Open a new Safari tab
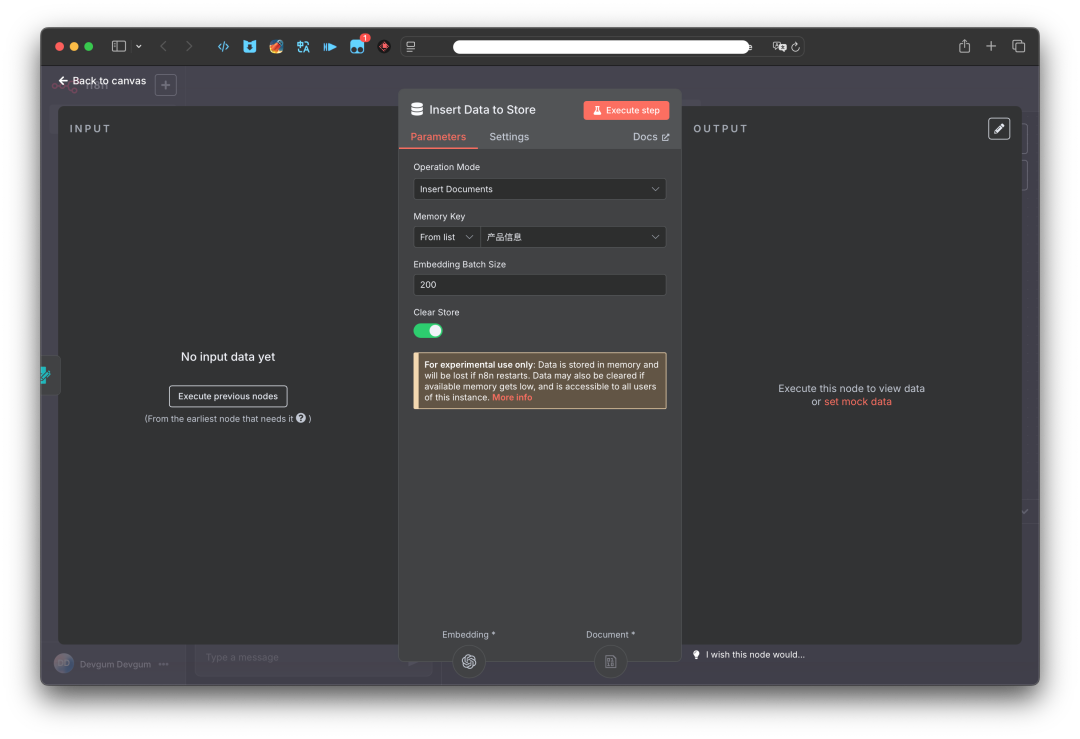This screenshot has height=739, width=1080. [x=991, y=46]
